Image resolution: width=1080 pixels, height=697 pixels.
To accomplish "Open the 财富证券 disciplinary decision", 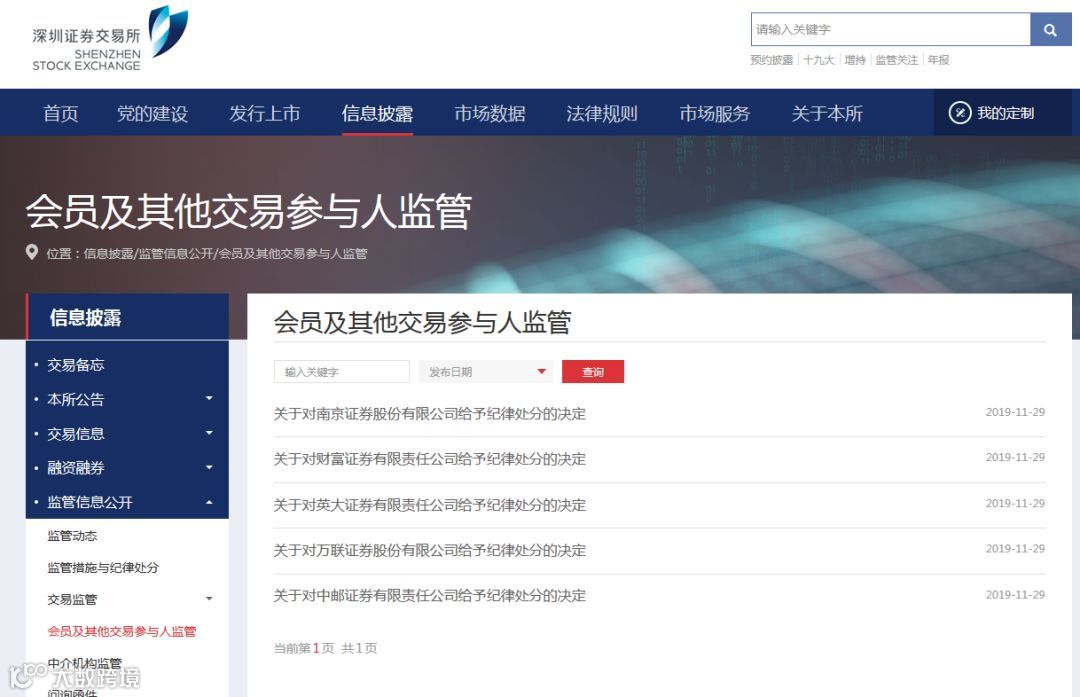I will tap(429, 459).
